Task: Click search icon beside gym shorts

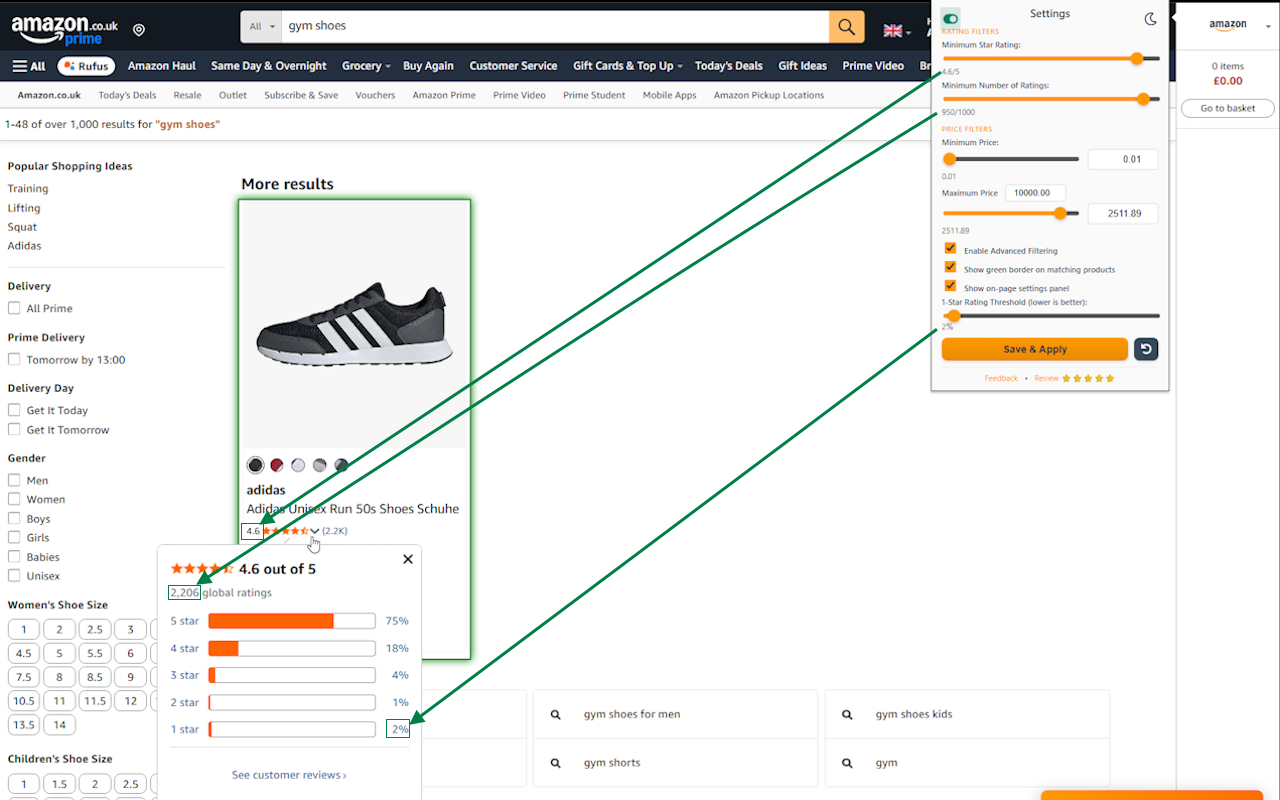Action: click(x=556, y=762)
